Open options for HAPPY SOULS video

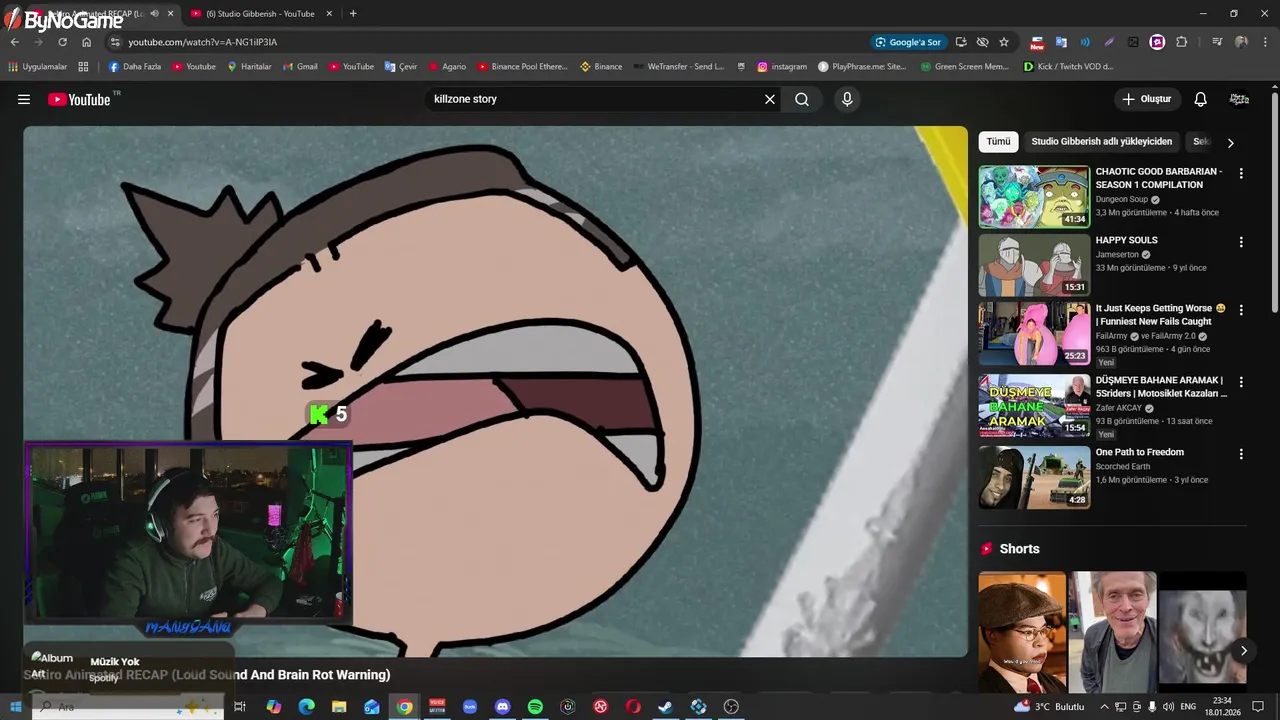(1241, 242)
